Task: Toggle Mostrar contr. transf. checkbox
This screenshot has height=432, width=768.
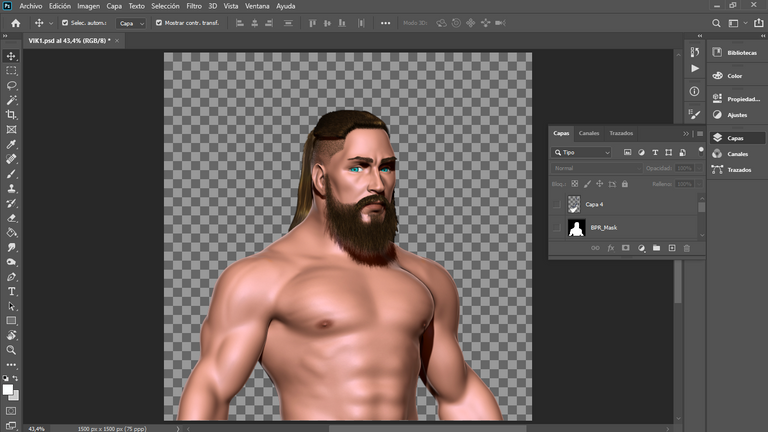Action: click(x=159, y=23)
